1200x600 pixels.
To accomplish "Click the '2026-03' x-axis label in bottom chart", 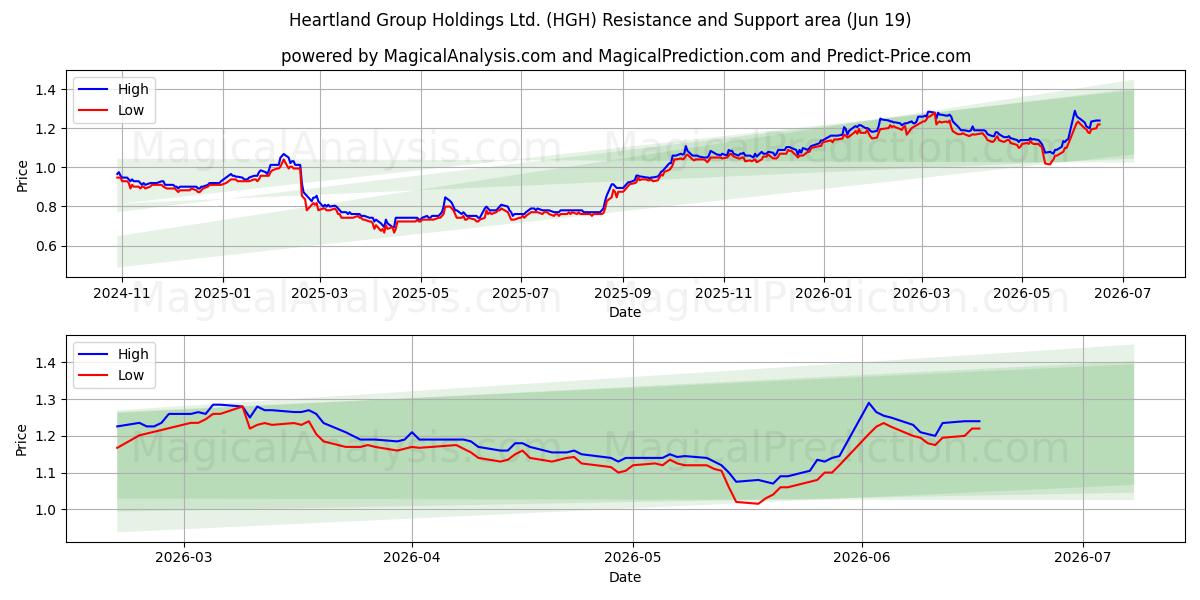I will (184, 559).
